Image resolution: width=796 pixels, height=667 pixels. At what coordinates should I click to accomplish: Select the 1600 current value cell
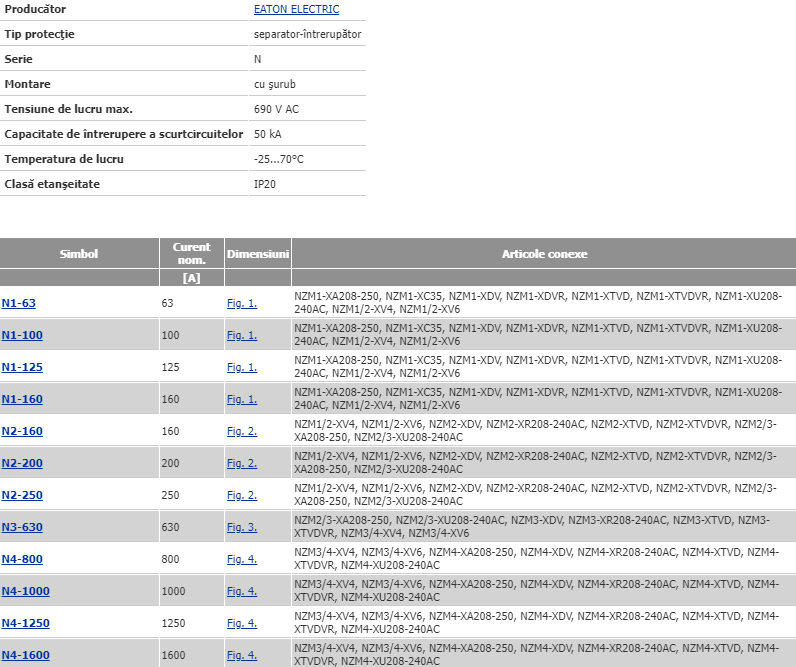click(x=191, y=655)
